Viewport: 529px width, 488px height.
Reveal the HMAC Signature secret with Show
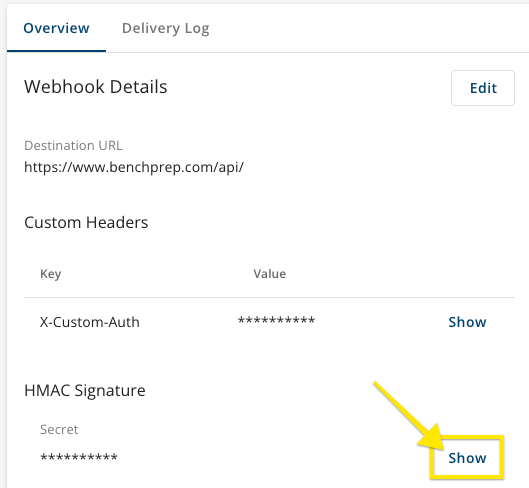(x=467, y=458)
